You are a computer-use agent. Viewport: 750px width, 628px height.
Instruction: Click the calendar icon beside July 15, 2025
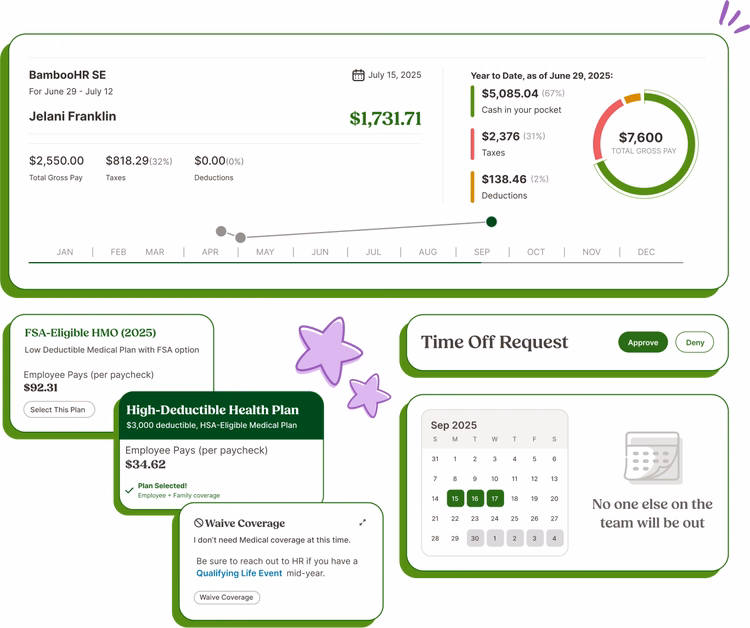click(358, 75)
